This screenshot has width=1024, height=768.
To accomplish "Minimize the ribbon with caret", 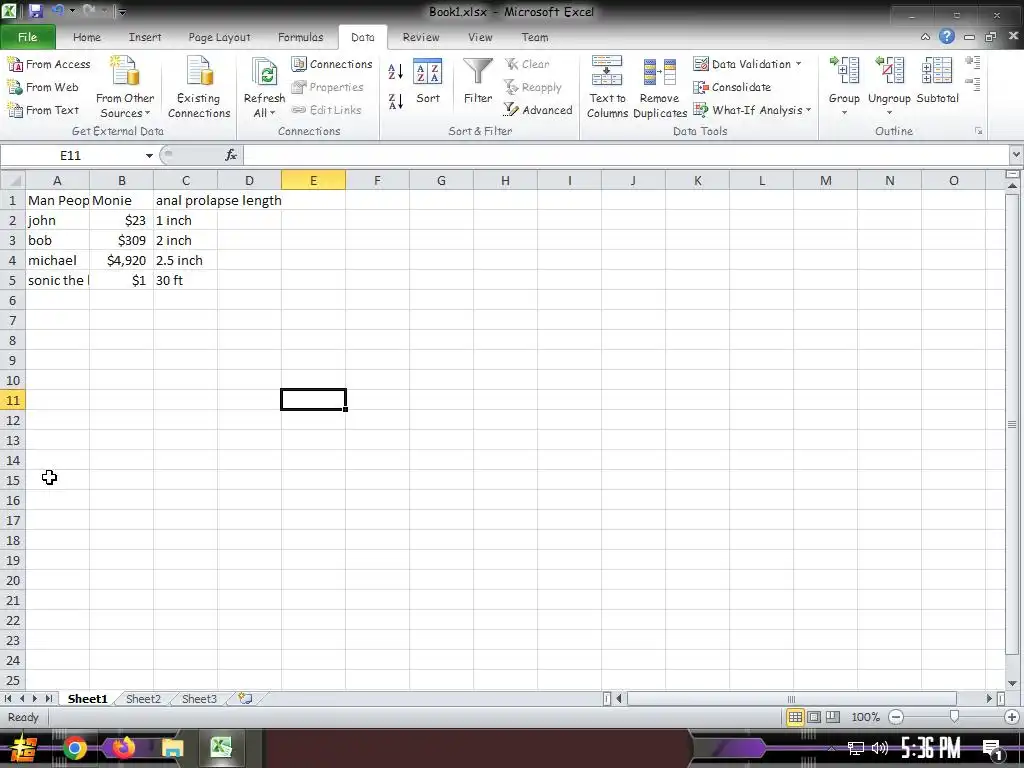I will pos(925,37).
